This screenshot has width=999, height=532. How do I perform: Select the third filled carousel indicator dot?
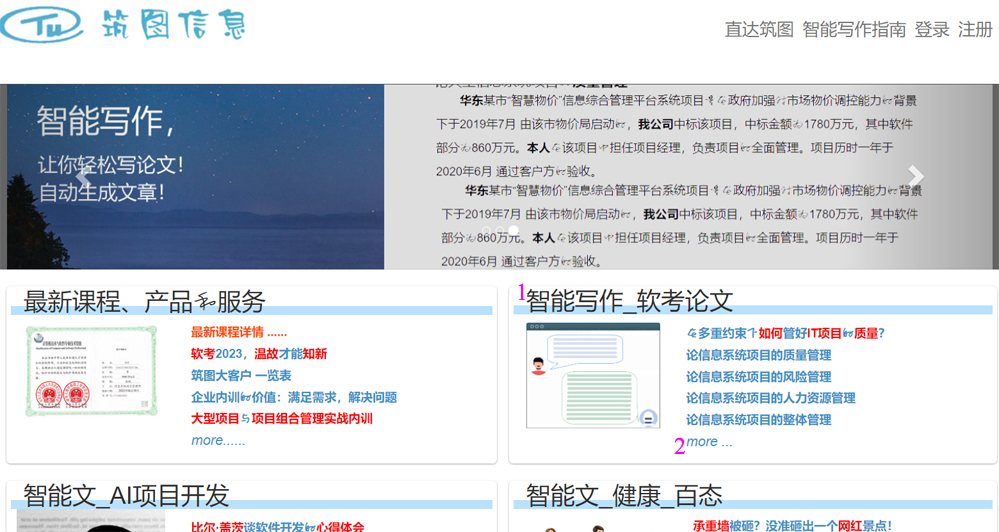[x=514, y=230]
